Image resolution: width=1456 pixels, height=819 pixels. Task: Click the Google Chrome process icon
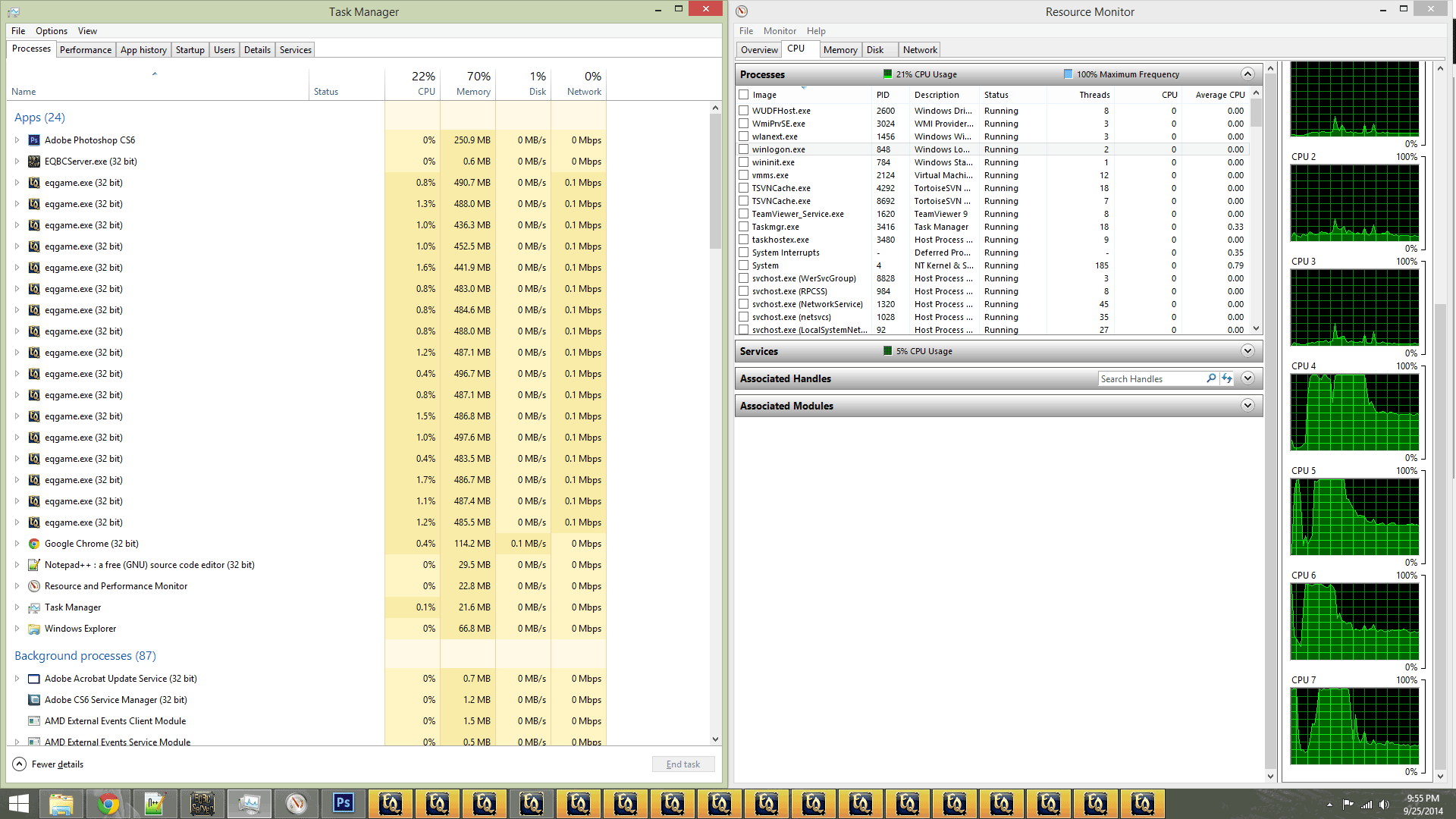[34, 544]
